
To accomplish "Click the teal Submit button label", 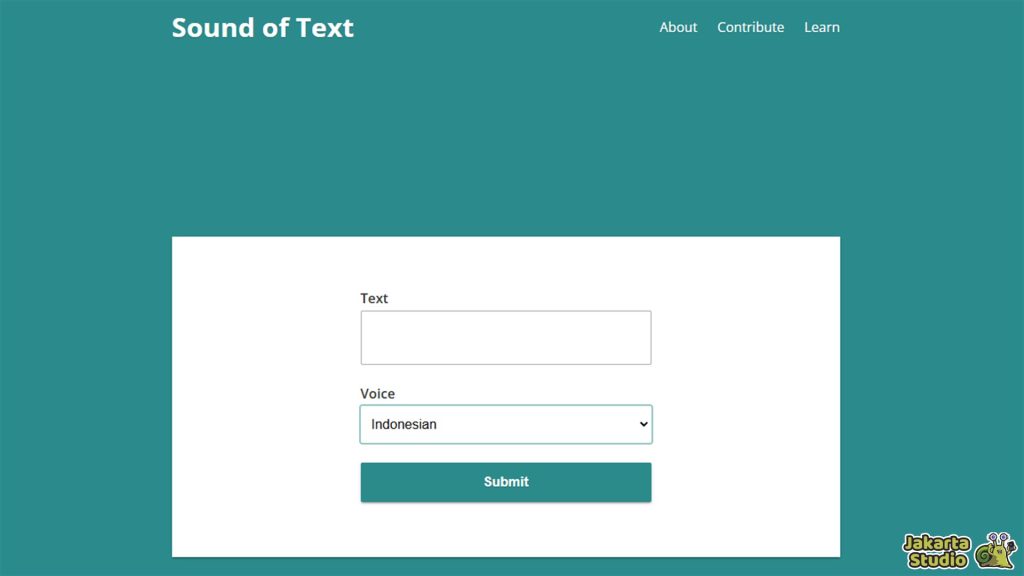I will [506, 482].
